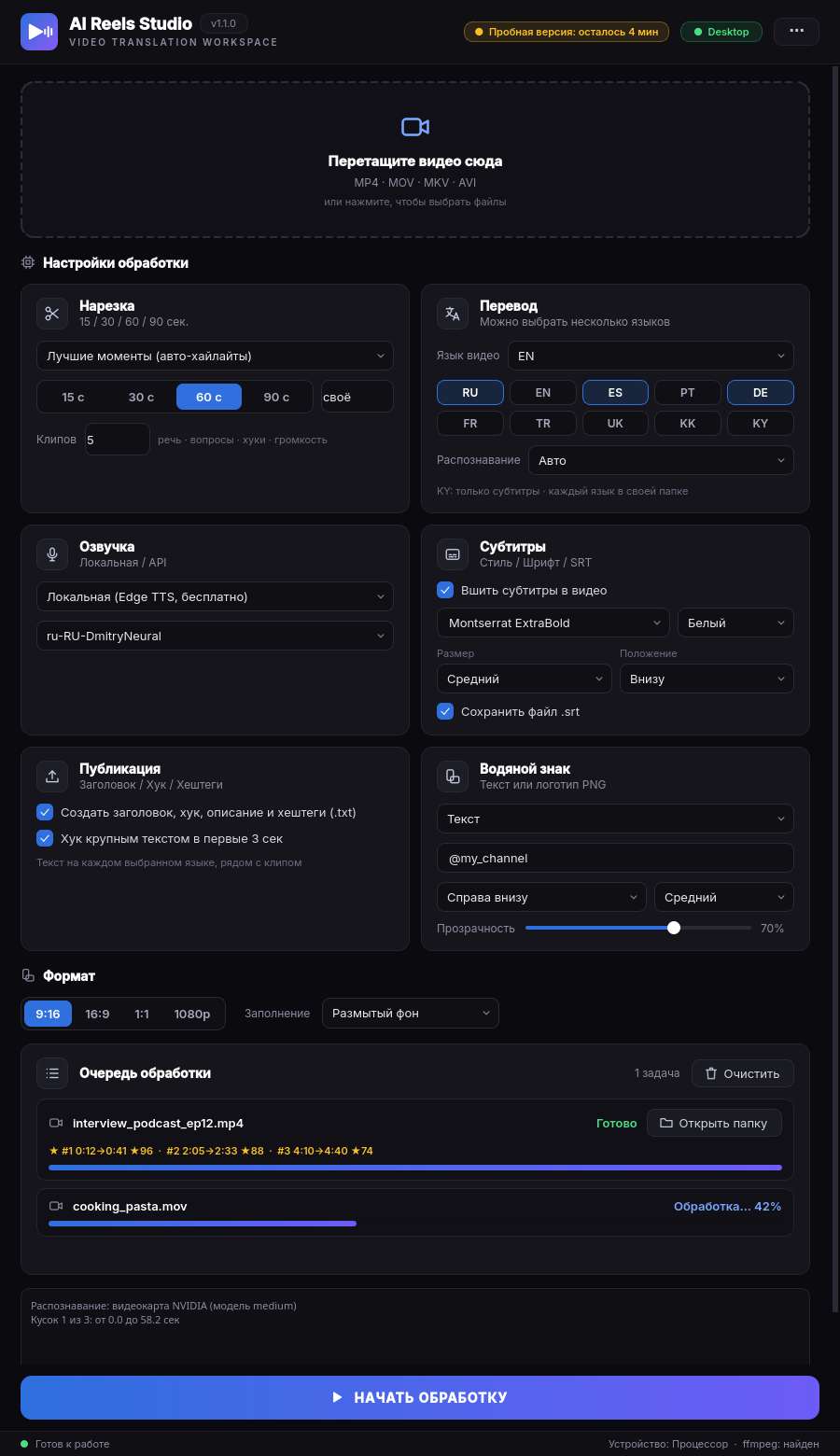Focus the своё custom duration field
840x1456 pixels.
(357, 397)
